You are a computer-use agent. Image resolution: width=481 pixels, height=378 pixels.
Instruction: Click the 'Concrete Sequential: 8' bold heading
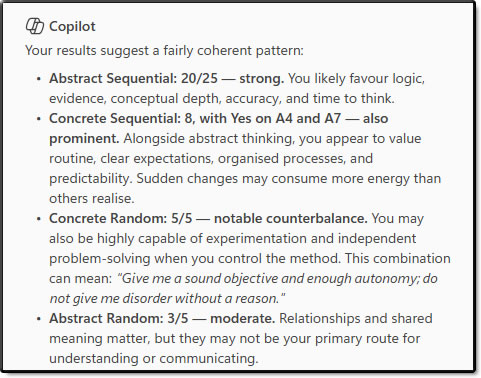[121, 119]
